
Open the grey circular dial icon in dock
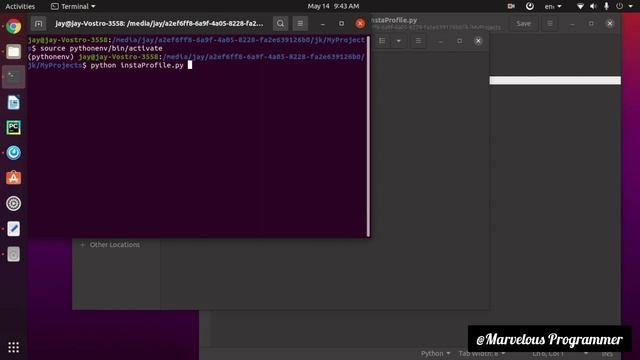[13, 203]
